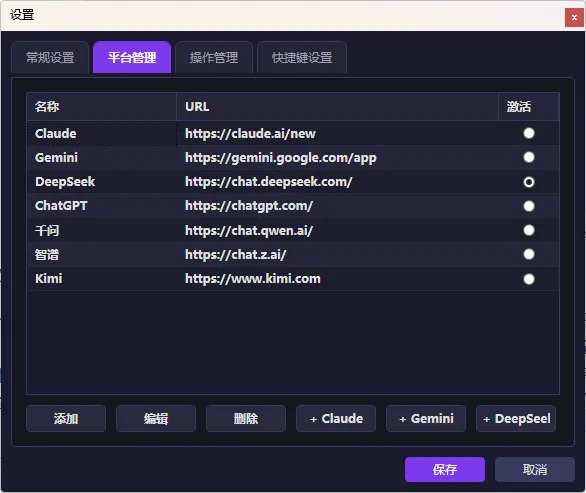Click the URL column header
The image size is (586, 493).
[x=337, y=107]
